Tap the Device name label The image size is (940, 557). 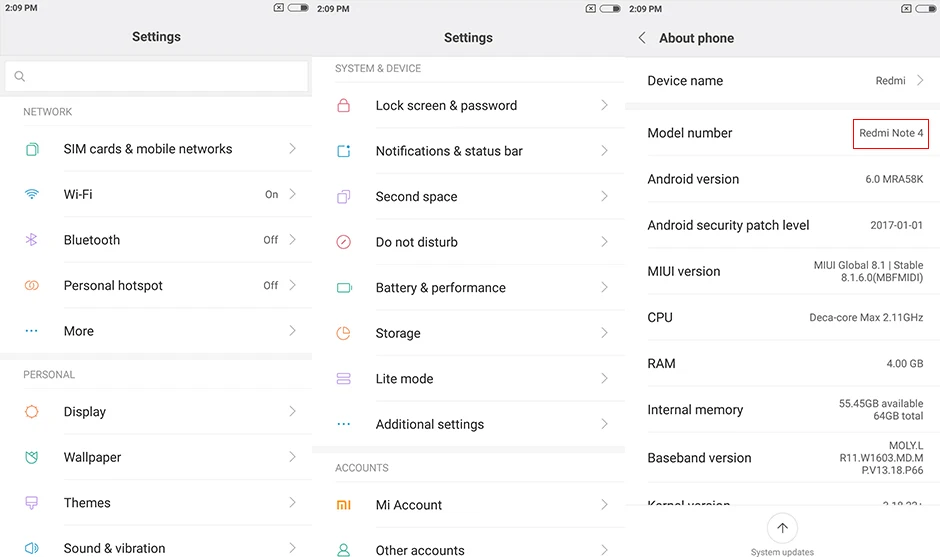[x=685, y=81]
